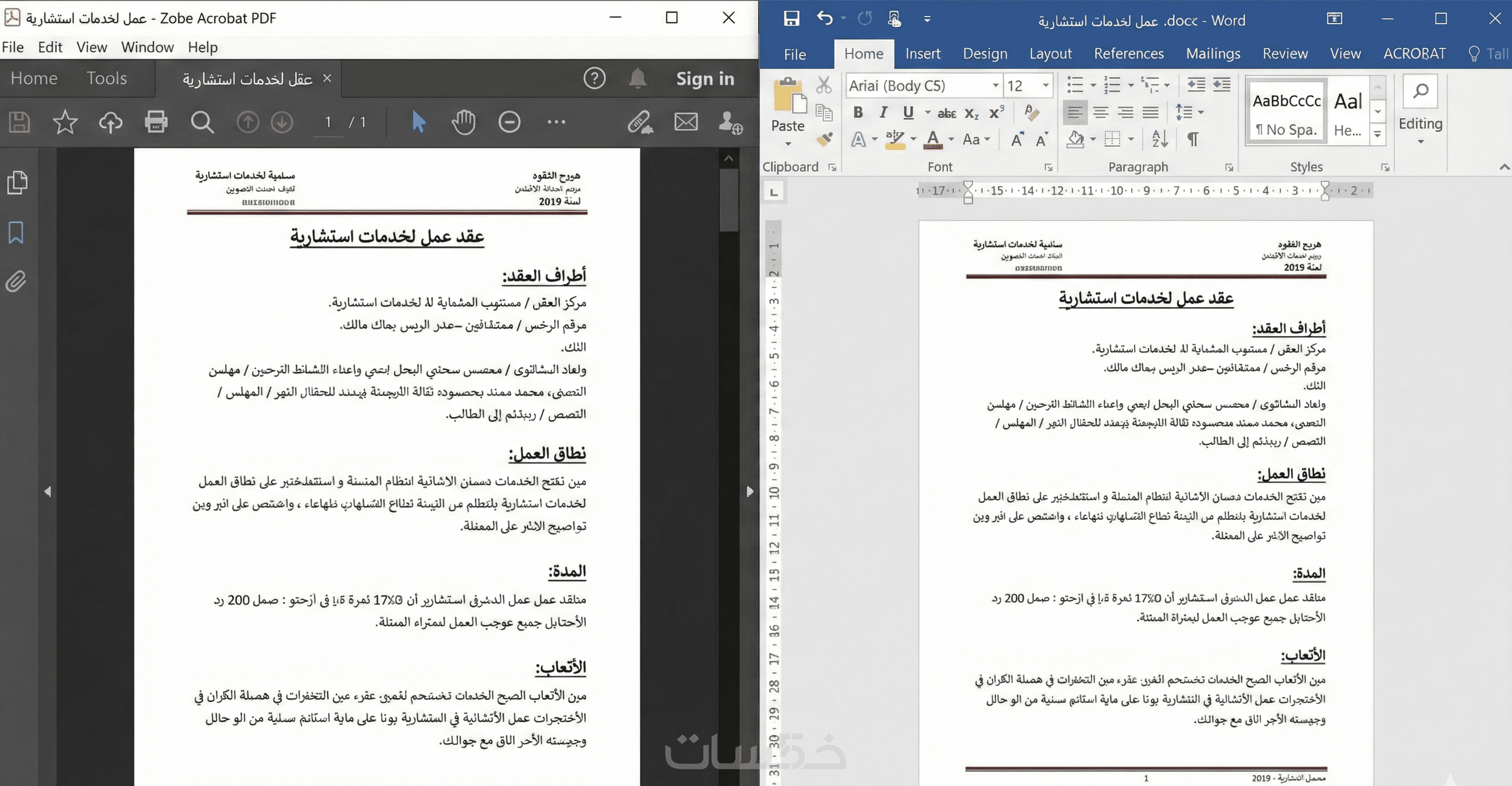Toggle show paragraph marks pilcrow
1512x786 pixels.
(x=1192, y=140)
